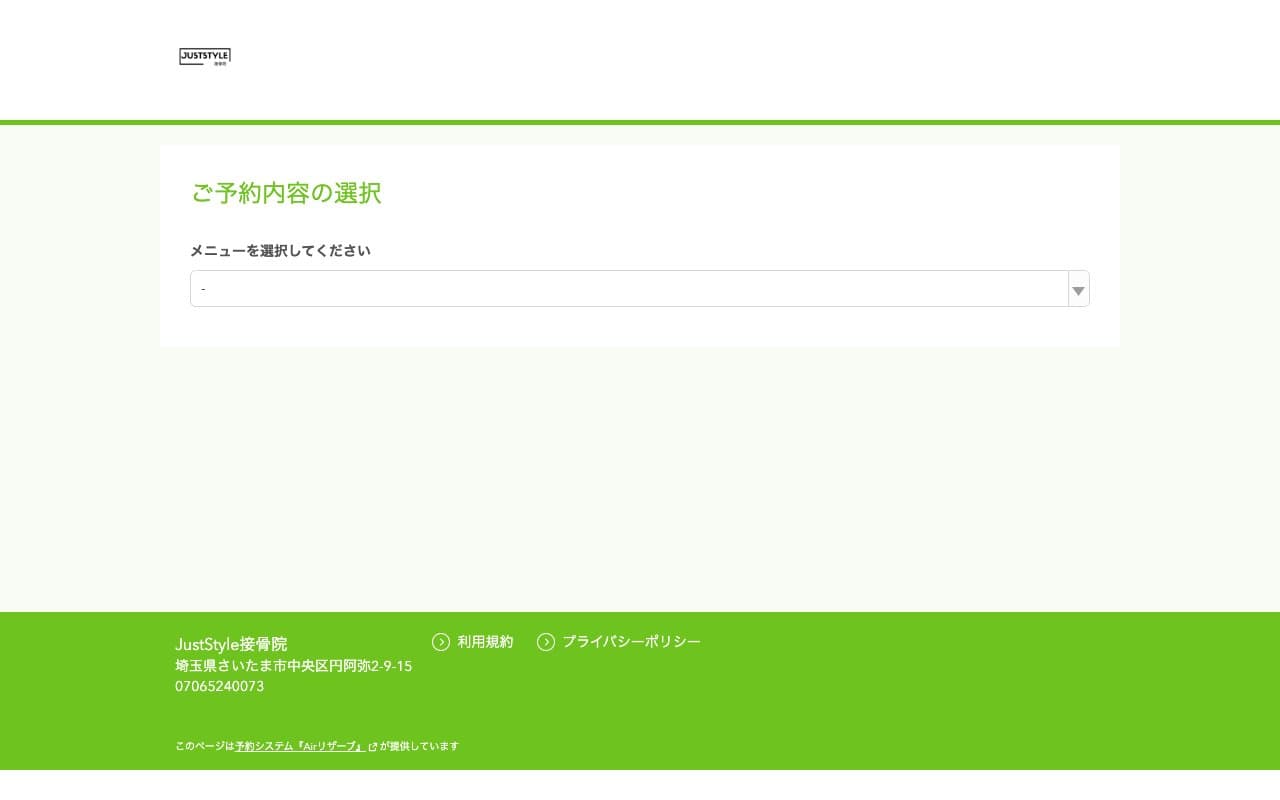Select the '-' placeholder option in the dropdown
The width and height of the screenshot is (1280, 800).
point(400,288)
